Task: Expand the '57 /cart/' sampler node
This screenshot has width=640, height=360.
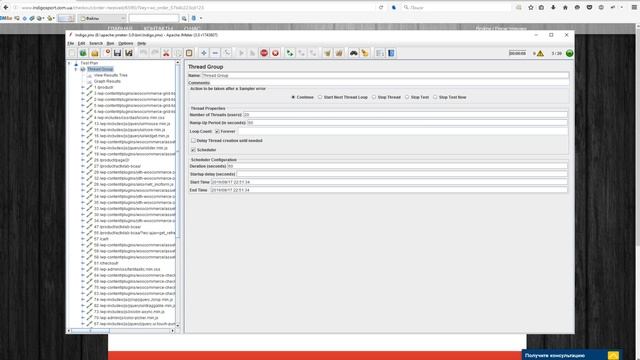Action: pyautogui.click(x=83, y=239)
